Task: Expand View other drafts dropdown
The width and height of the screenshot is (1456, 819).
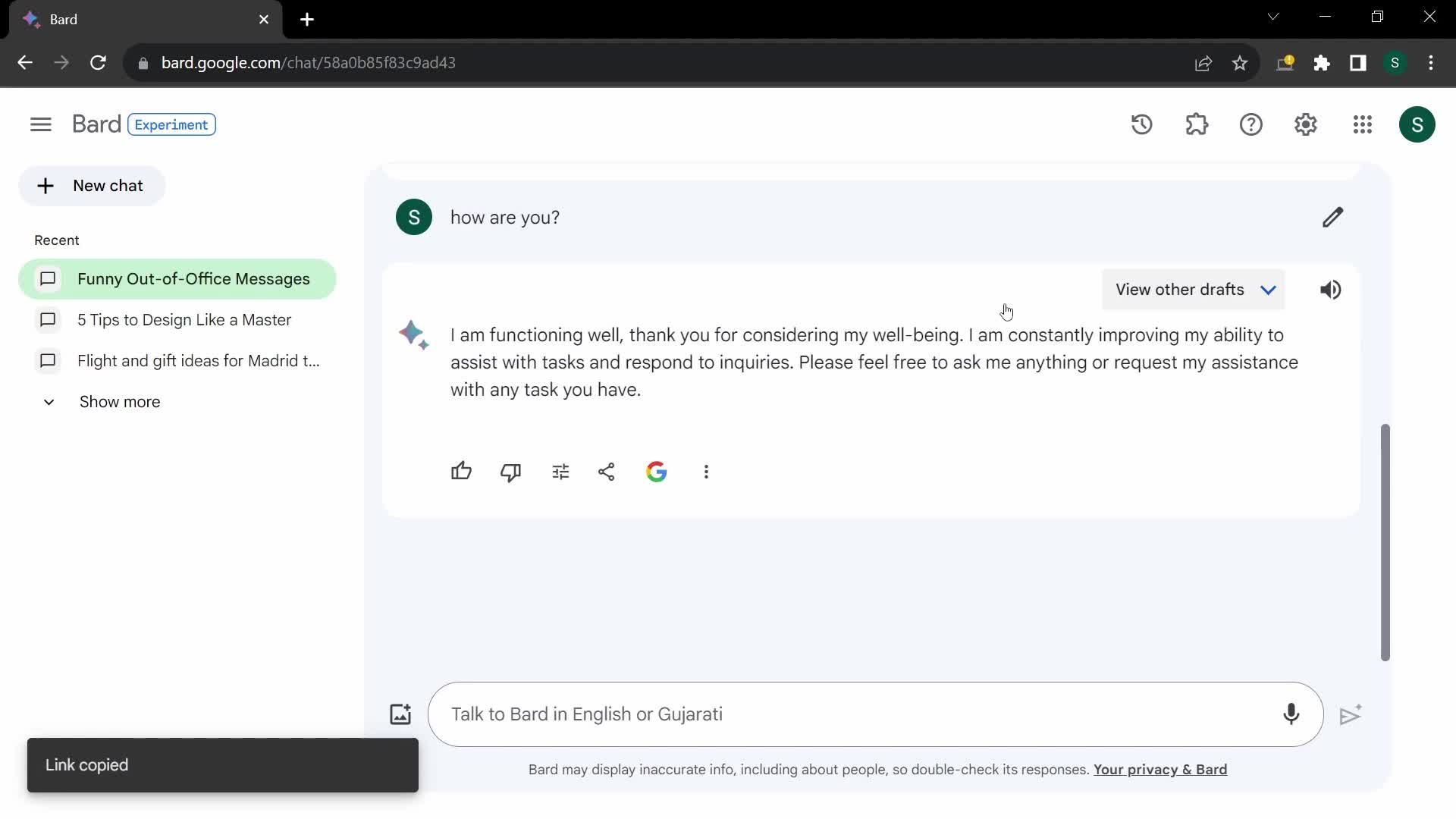Action: (1268, 290)
